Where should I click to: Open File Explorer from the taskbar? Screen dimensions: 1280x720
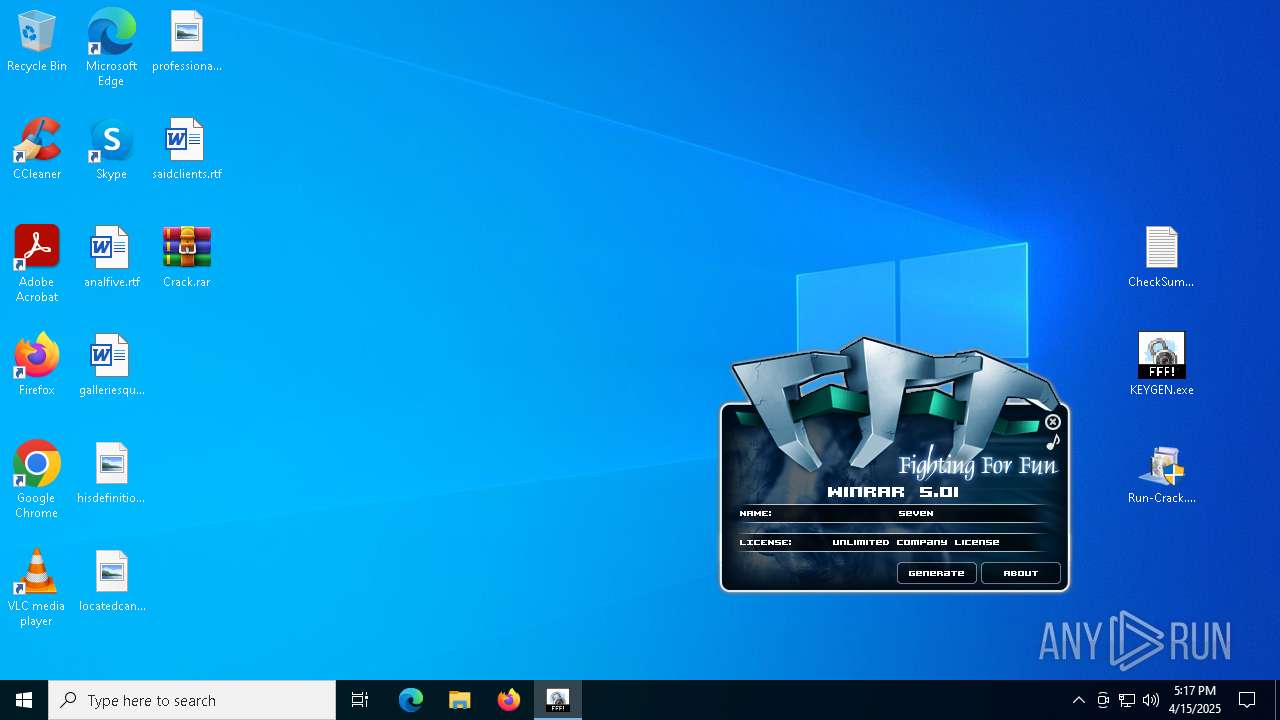click(x=460, y=700)
